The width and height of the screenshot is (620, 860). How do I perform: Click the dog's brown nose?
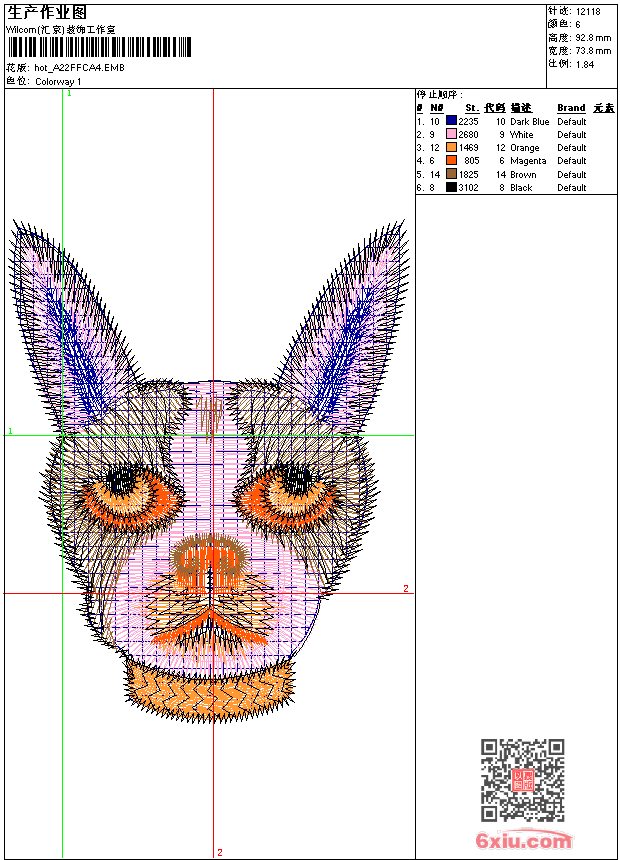point(207,562)
